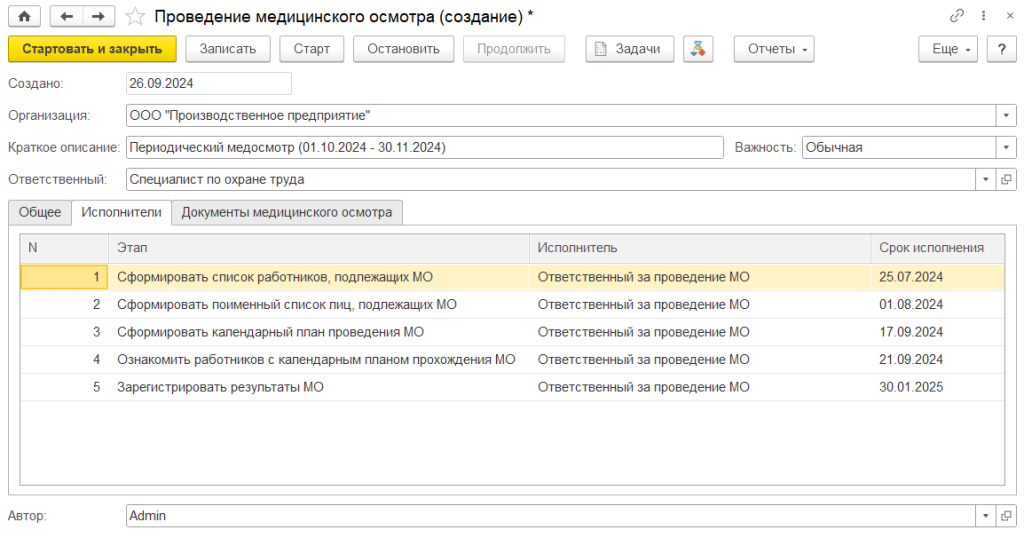Open the vertical three-dot menu

pyautogui.click(x=984, y=16)
